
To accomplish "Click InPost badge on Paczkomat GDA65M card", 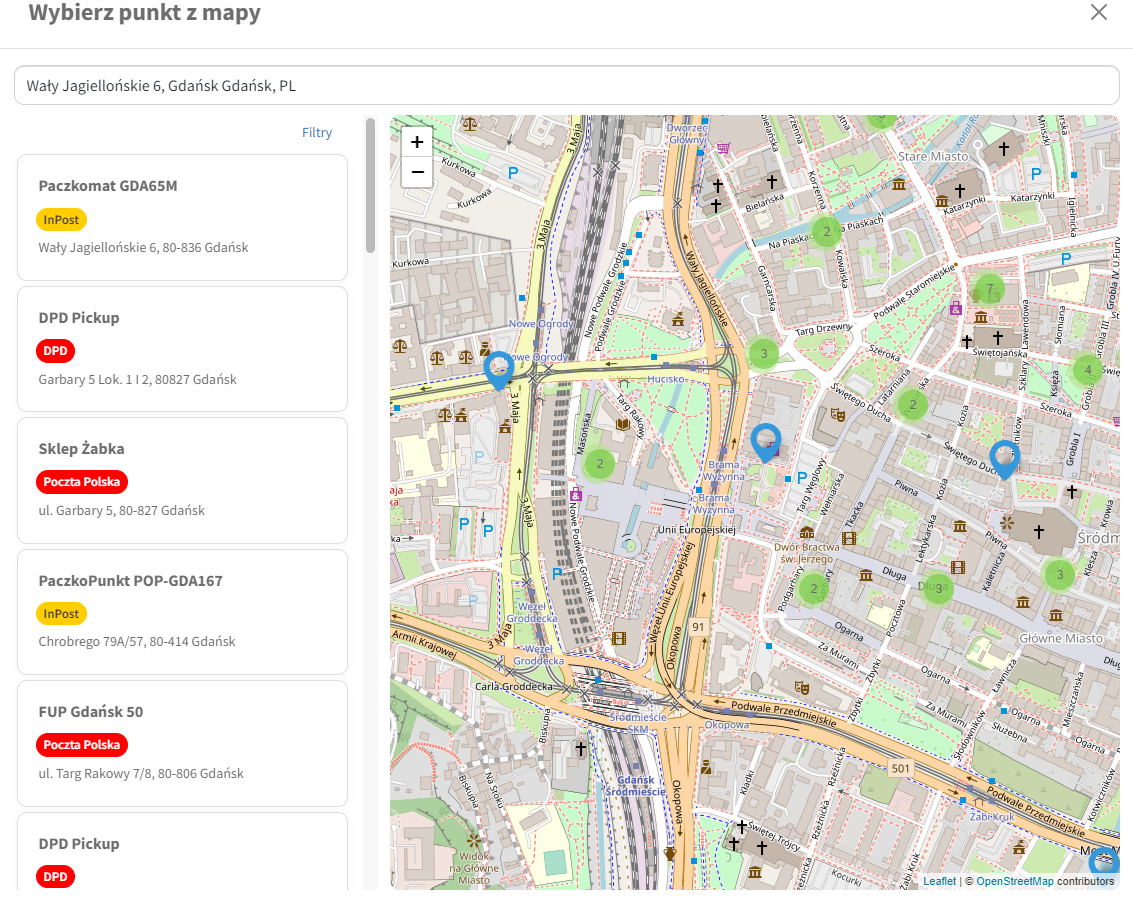I will [x=61, y=220].
